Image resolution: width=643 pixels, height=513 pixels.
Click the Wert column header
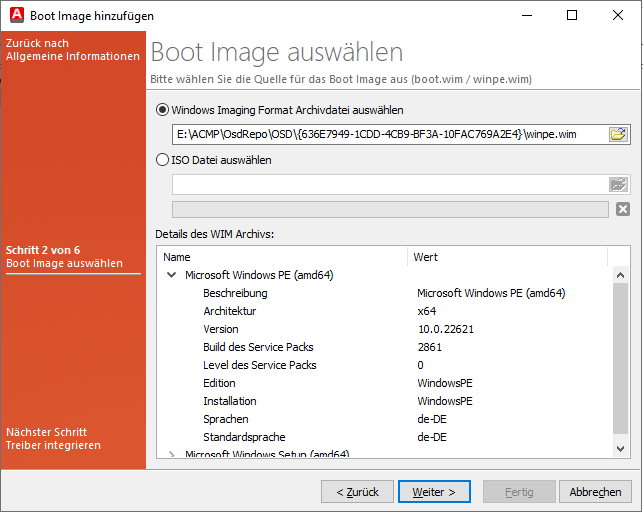tap(507, 257)
